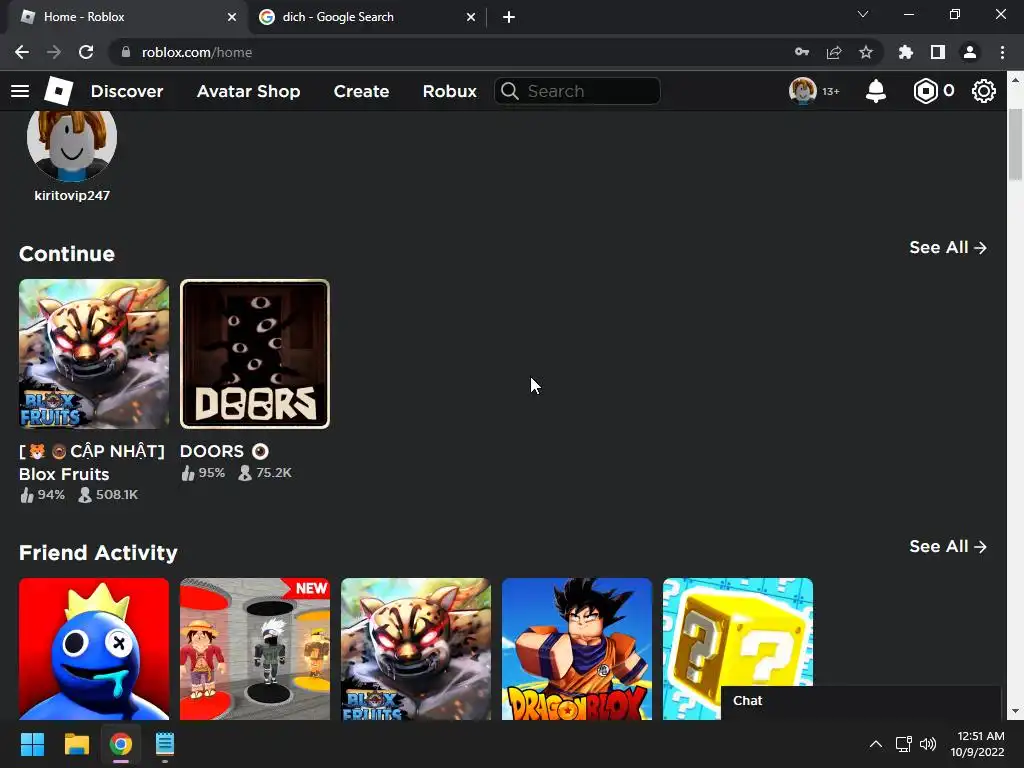This screenshot has width=1024, height=768.
Task: Click the header avatar profile picture
Action: (x=803, y=91)
